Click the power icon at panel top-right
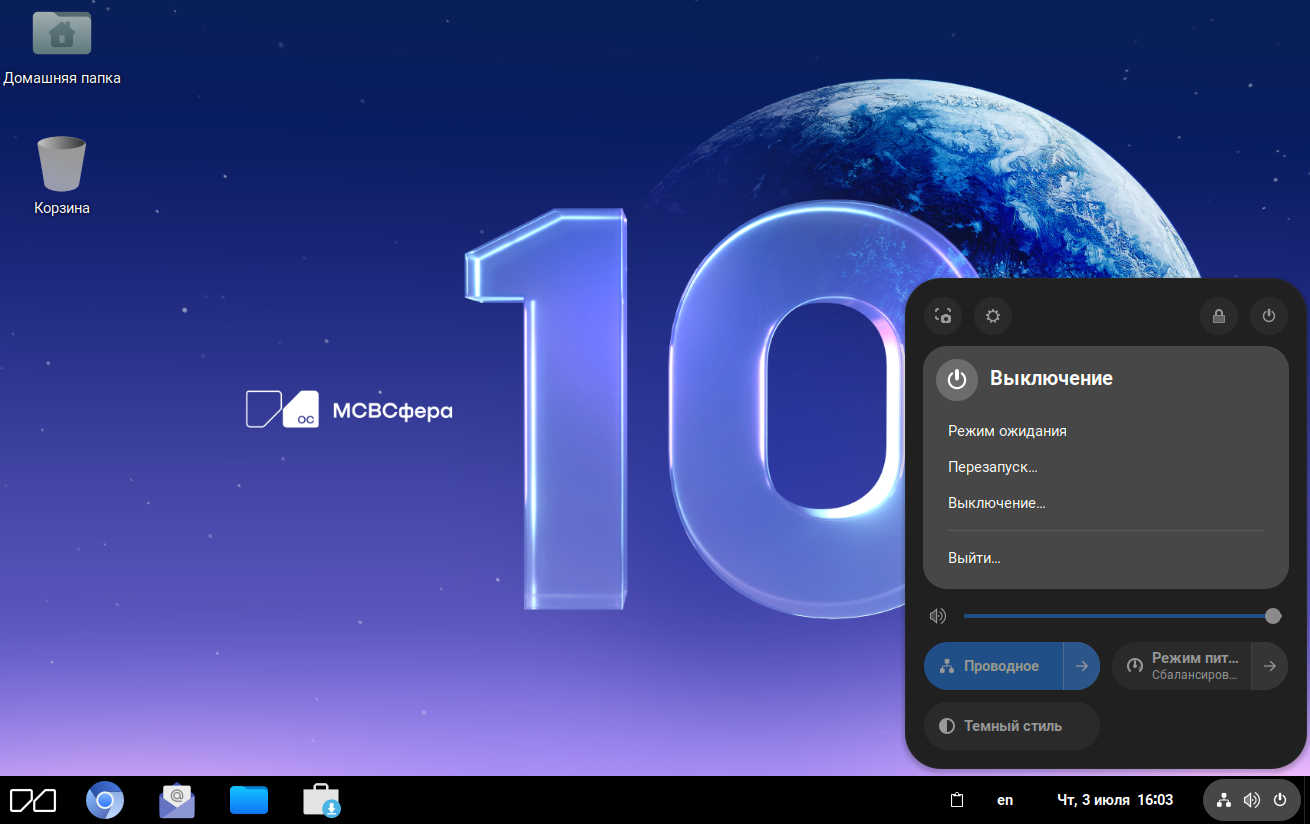1310x824 pixels. 1269,316
